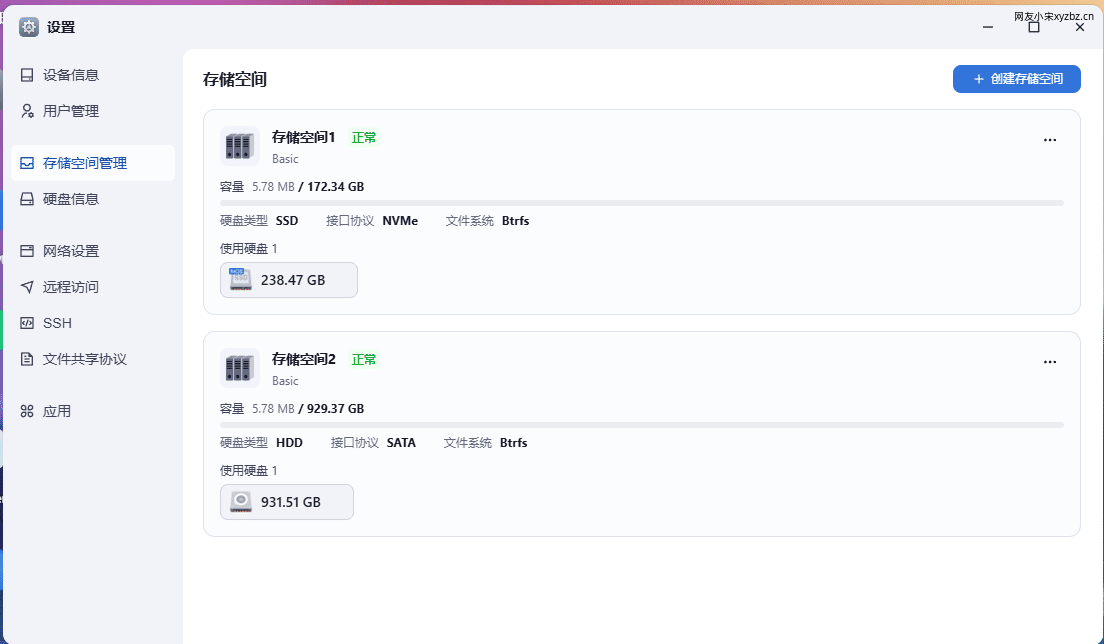Open the 设备信息 sidebar item
This screenshot has height=644, width=1104.
tap(93, 75)
